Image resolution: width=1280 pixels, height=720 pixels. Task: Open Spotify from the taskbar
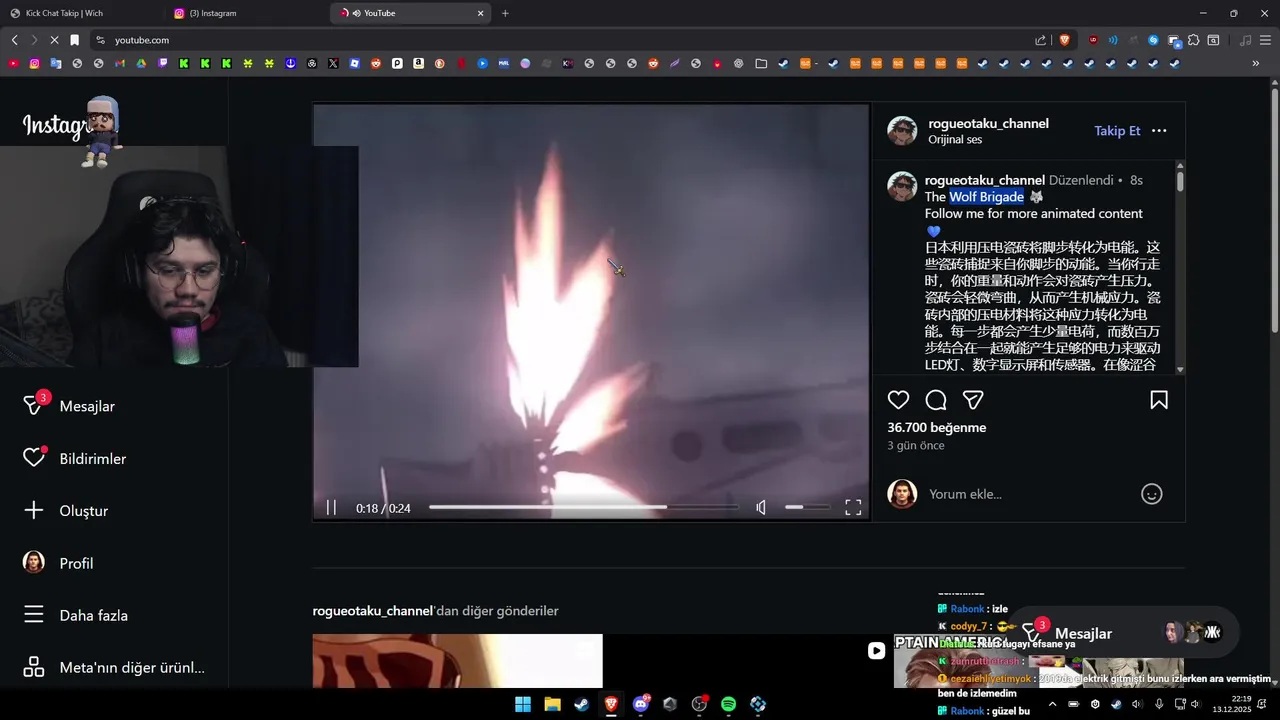click(729, 704)
